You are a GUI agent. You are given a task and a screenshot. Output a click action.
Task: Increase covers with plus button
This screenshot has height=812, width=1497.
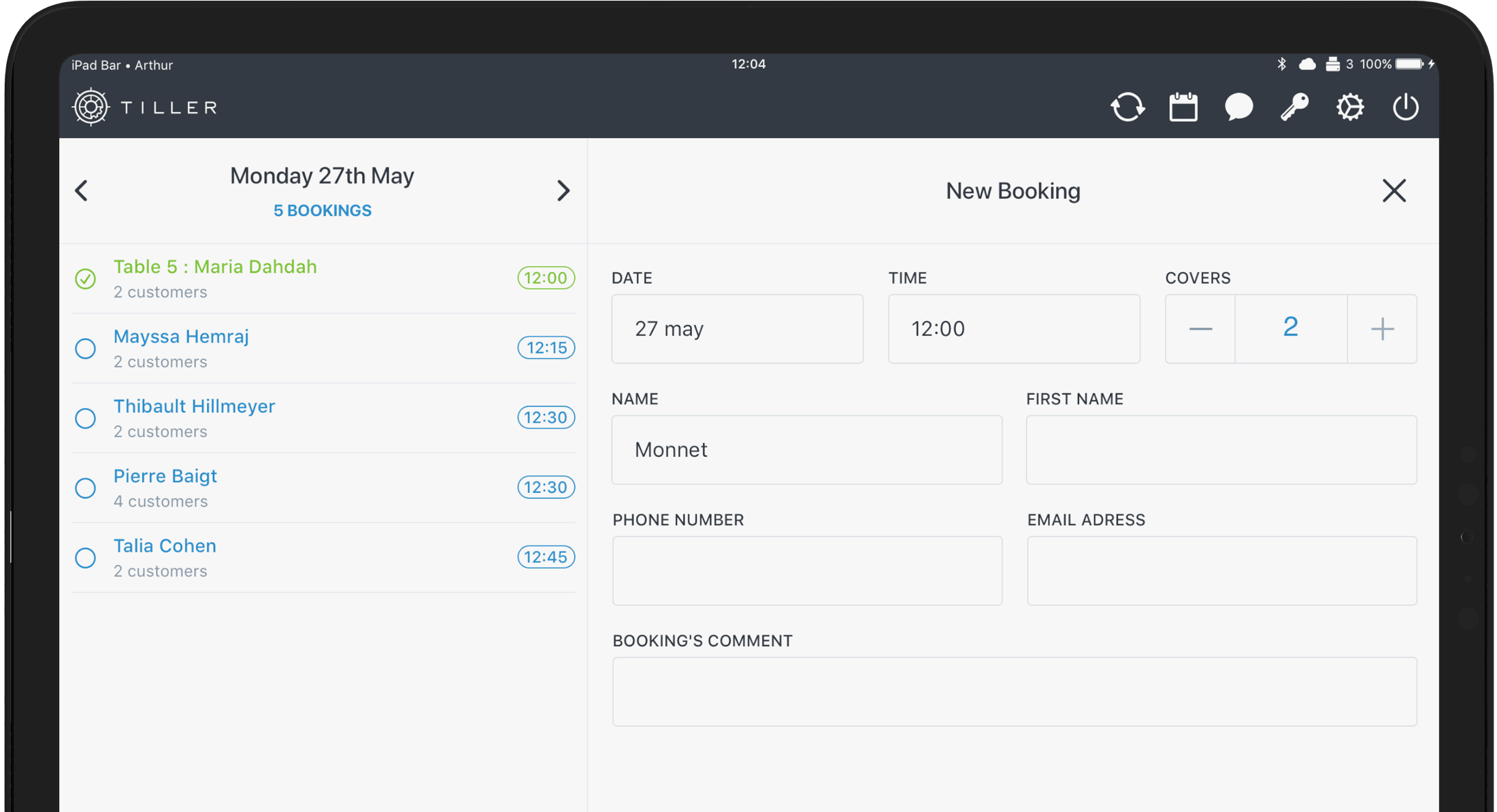(x=1382, y=329)
